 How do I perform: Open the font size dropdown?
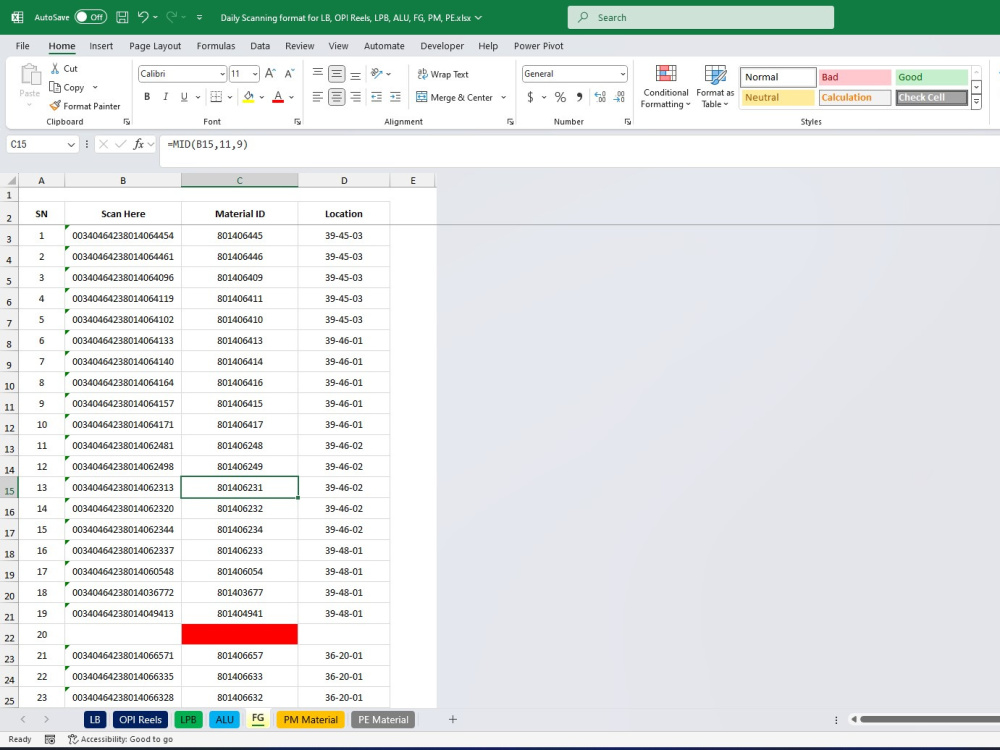(255, 74)
